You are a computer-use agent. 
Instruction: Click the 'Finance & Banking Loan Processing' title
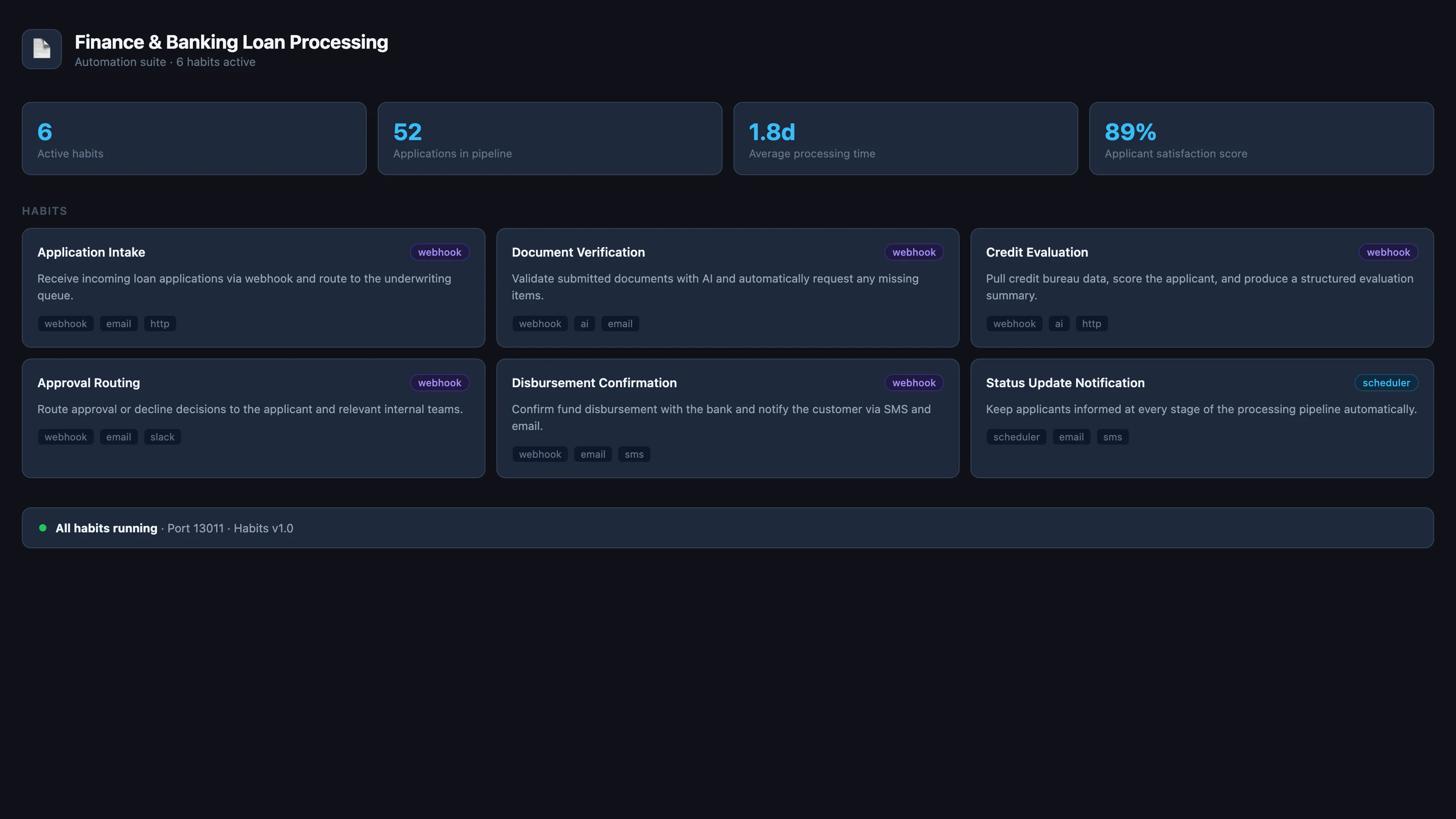231,42
